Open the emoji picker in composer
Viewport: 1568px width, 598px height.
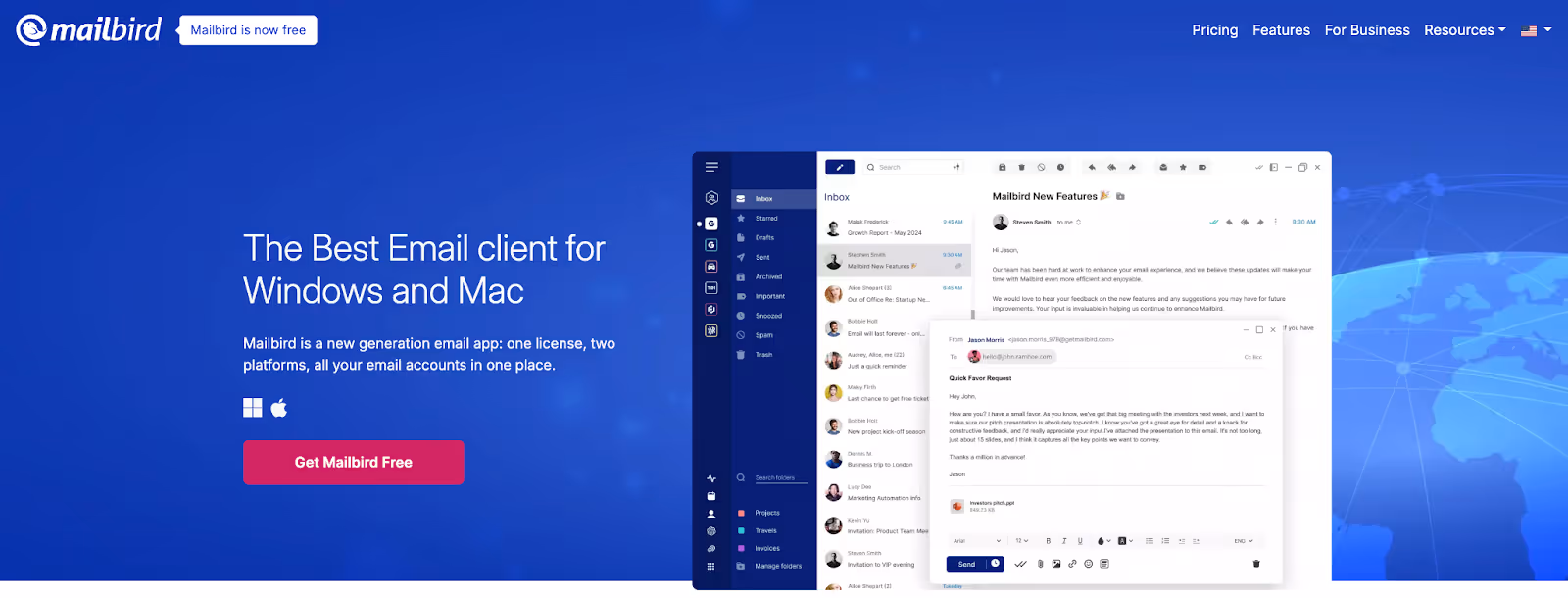pos(1089,564)
